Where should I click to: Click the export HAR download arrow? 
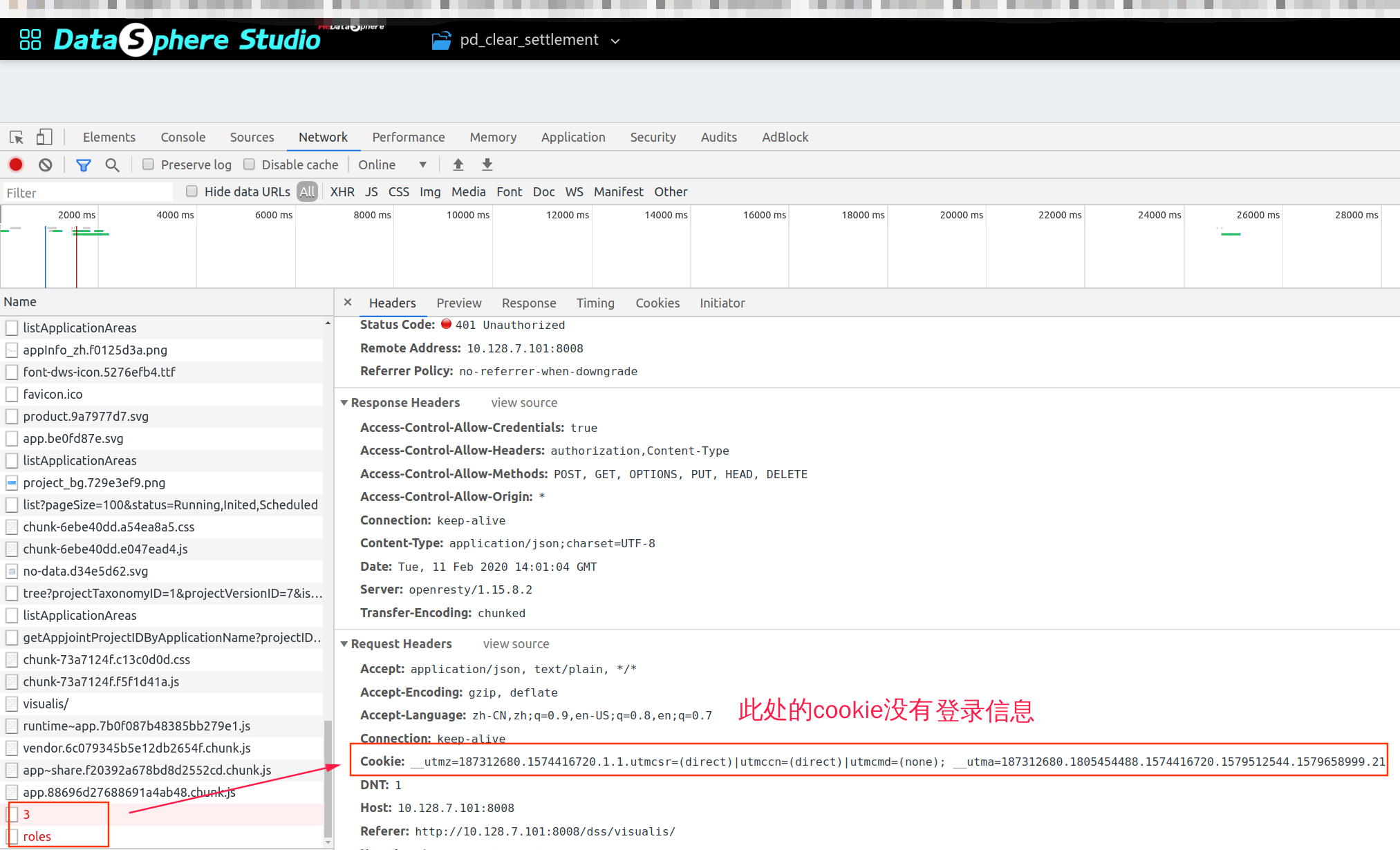click(487, 164)
